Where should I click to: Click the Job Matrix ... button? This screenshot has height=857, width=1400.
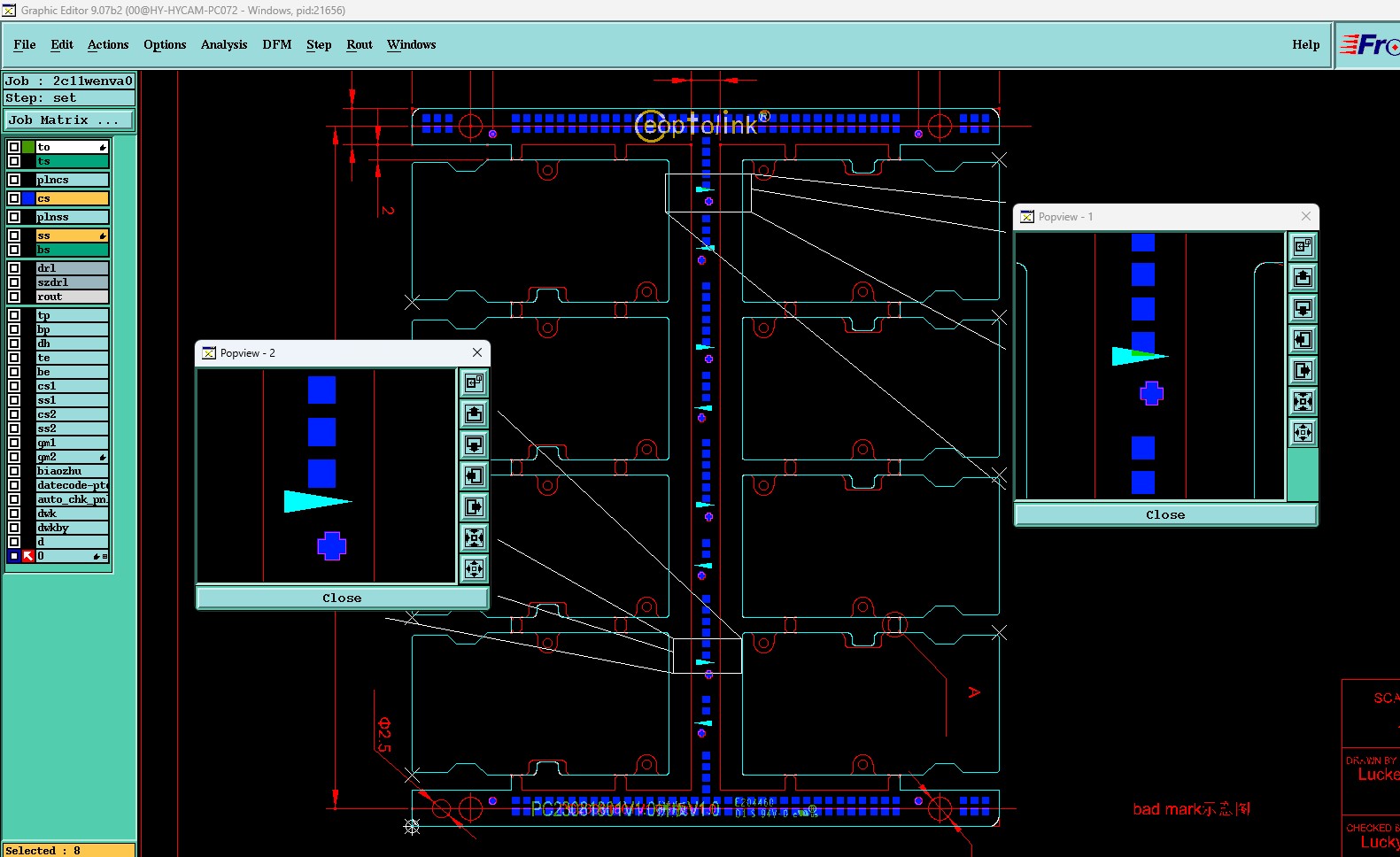click(69, 120)
